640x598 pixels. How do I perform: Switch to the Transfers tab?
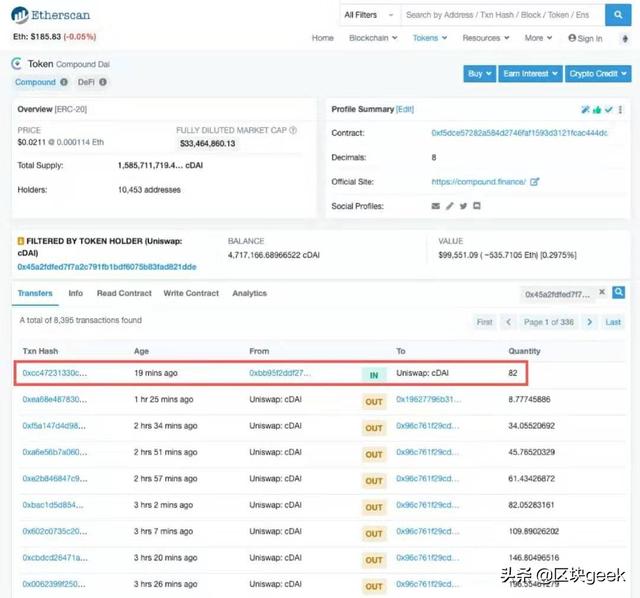click(35, 293)
